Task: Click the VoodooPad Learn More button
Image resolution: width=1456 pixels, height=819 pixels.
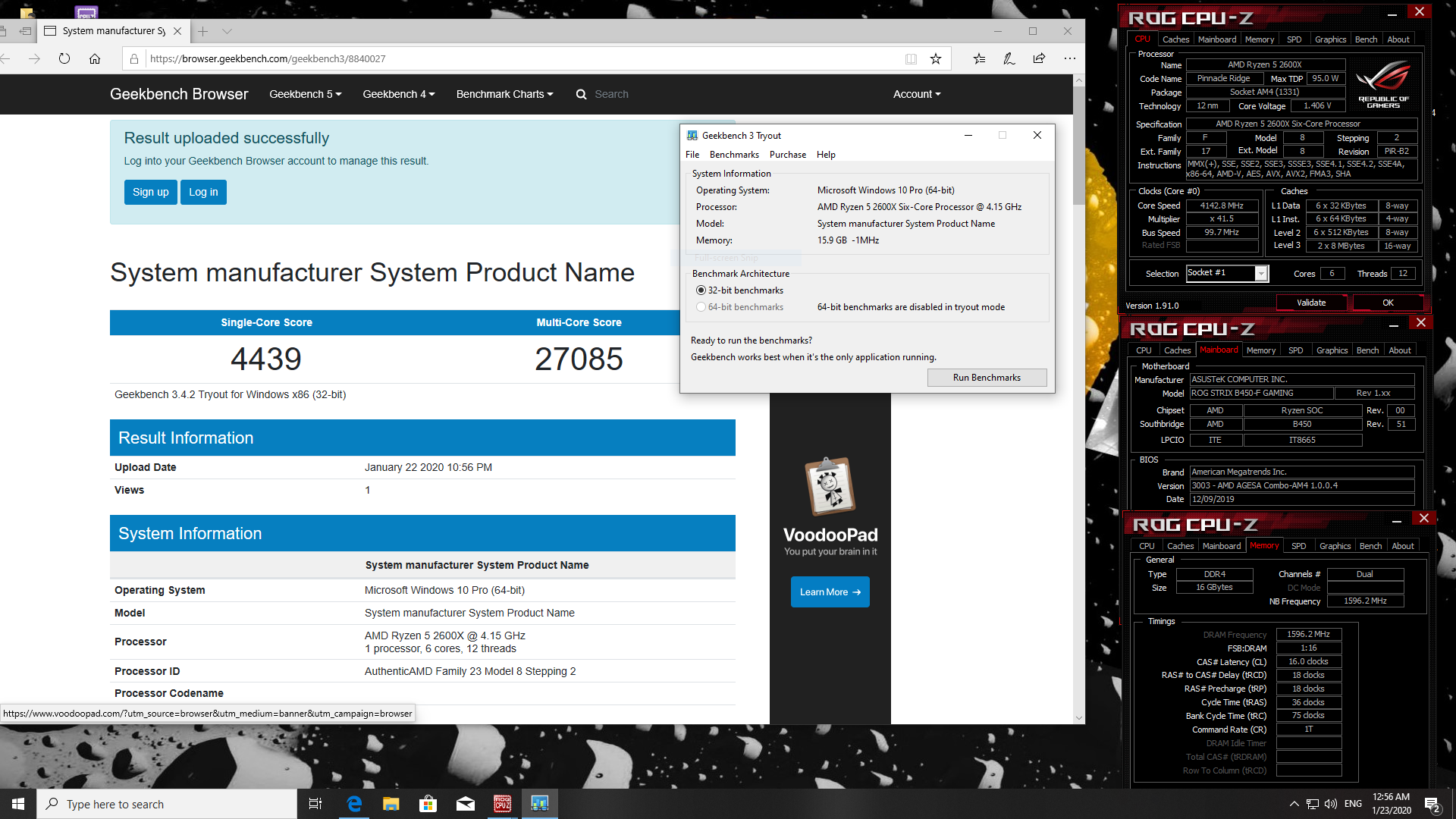Action: click(830, 592)
